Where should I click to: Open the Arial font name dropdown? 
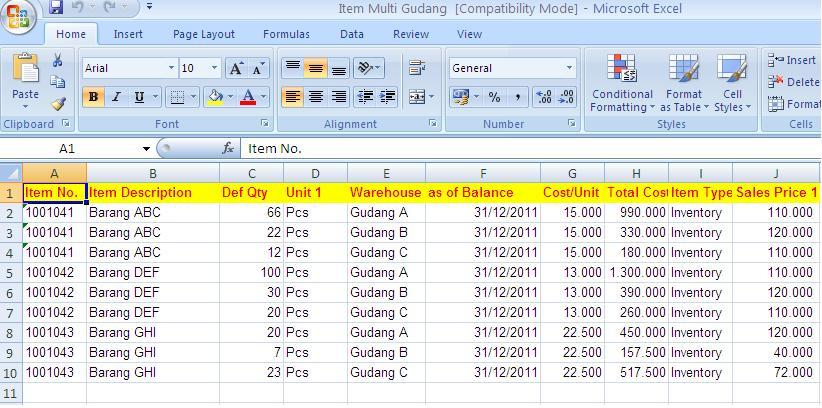(x=171, y=68)
